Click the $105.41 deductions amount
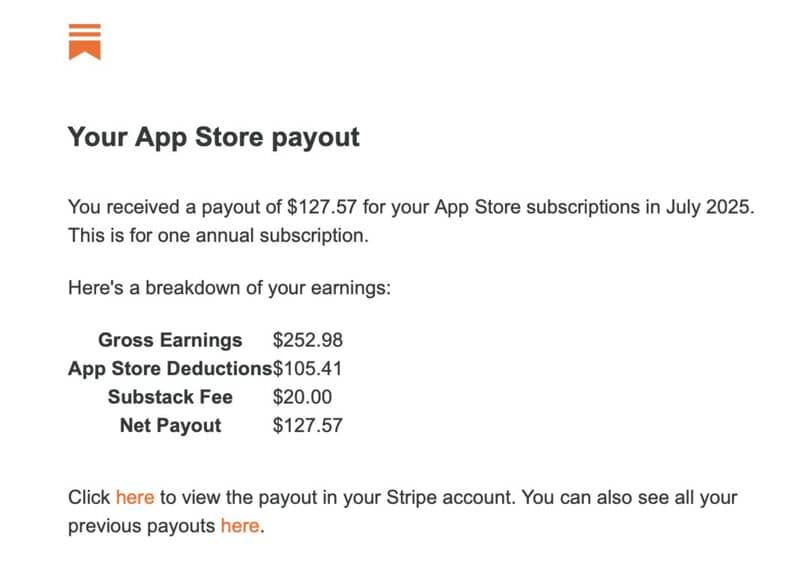Screen dimensions: 800x576 [307, 368]
